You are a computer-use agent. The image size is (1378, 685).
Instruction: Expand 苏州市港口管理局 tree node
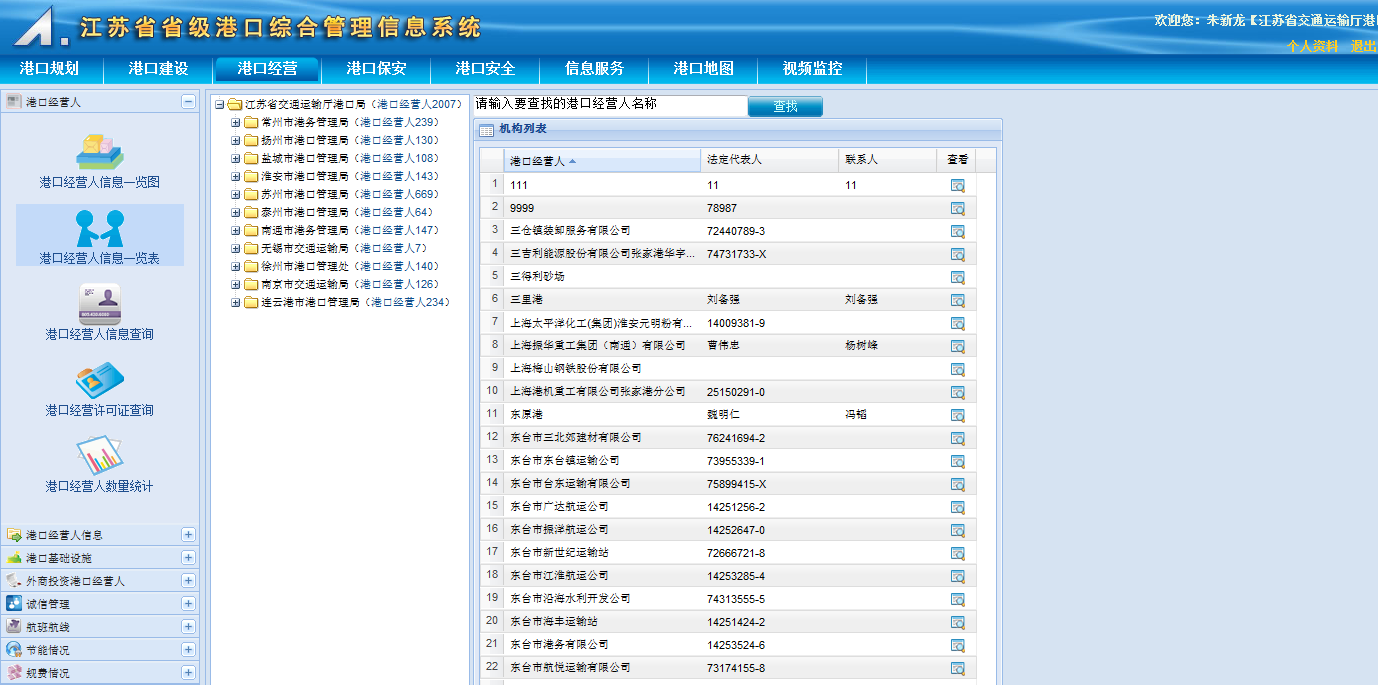coord(236,195)
